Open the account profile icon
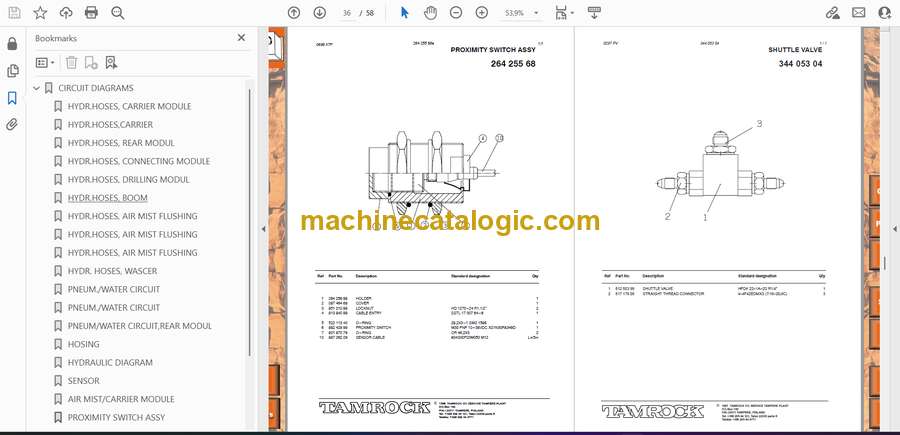Screen dimensions: 900x435 click(885, 13)
